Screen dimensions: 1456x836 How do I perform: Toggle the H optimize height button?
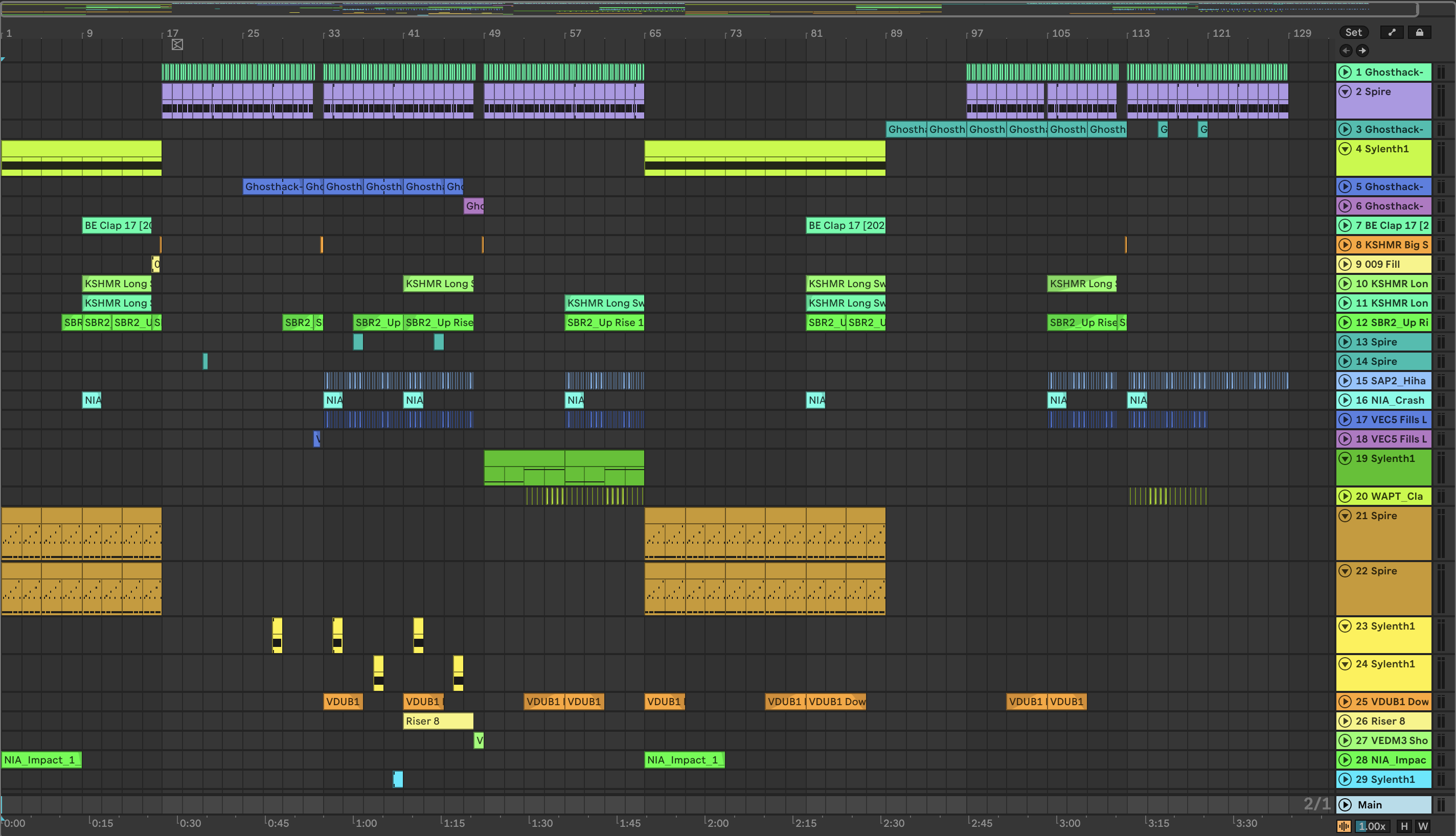[1404, 826]
